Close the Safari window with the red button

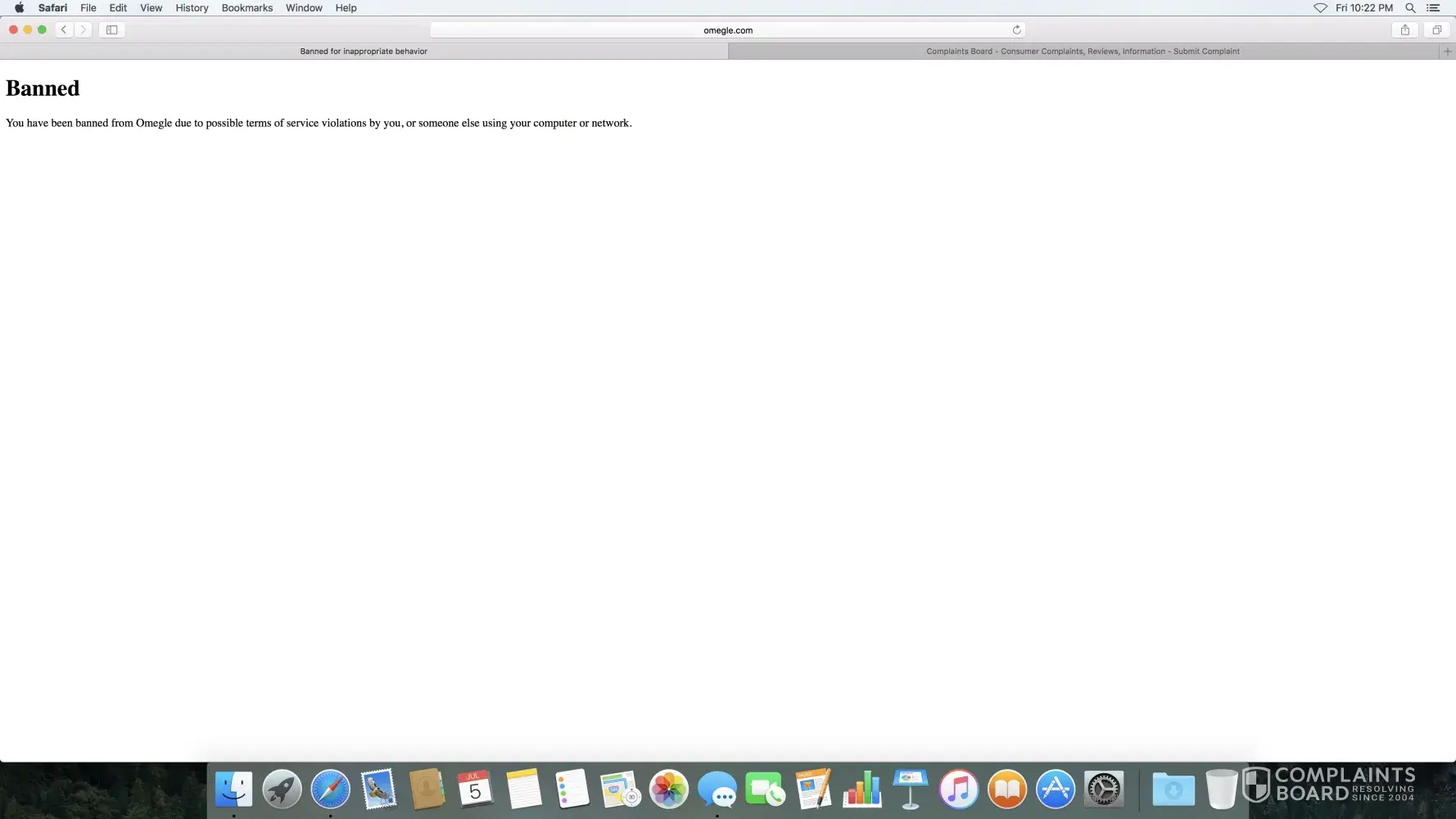tap(13, 29)
